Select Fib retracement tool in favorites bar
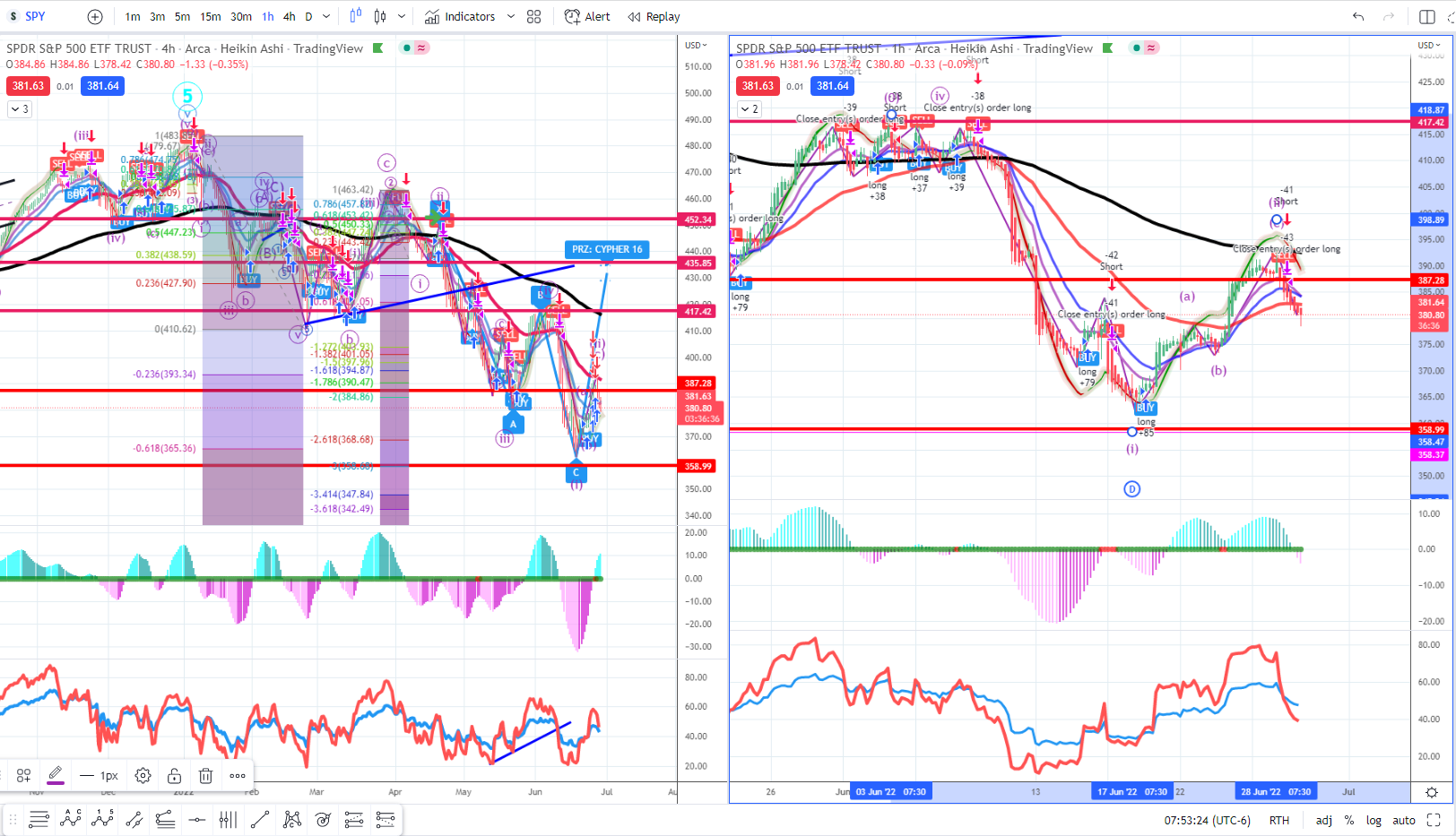 tap(39, 819)
